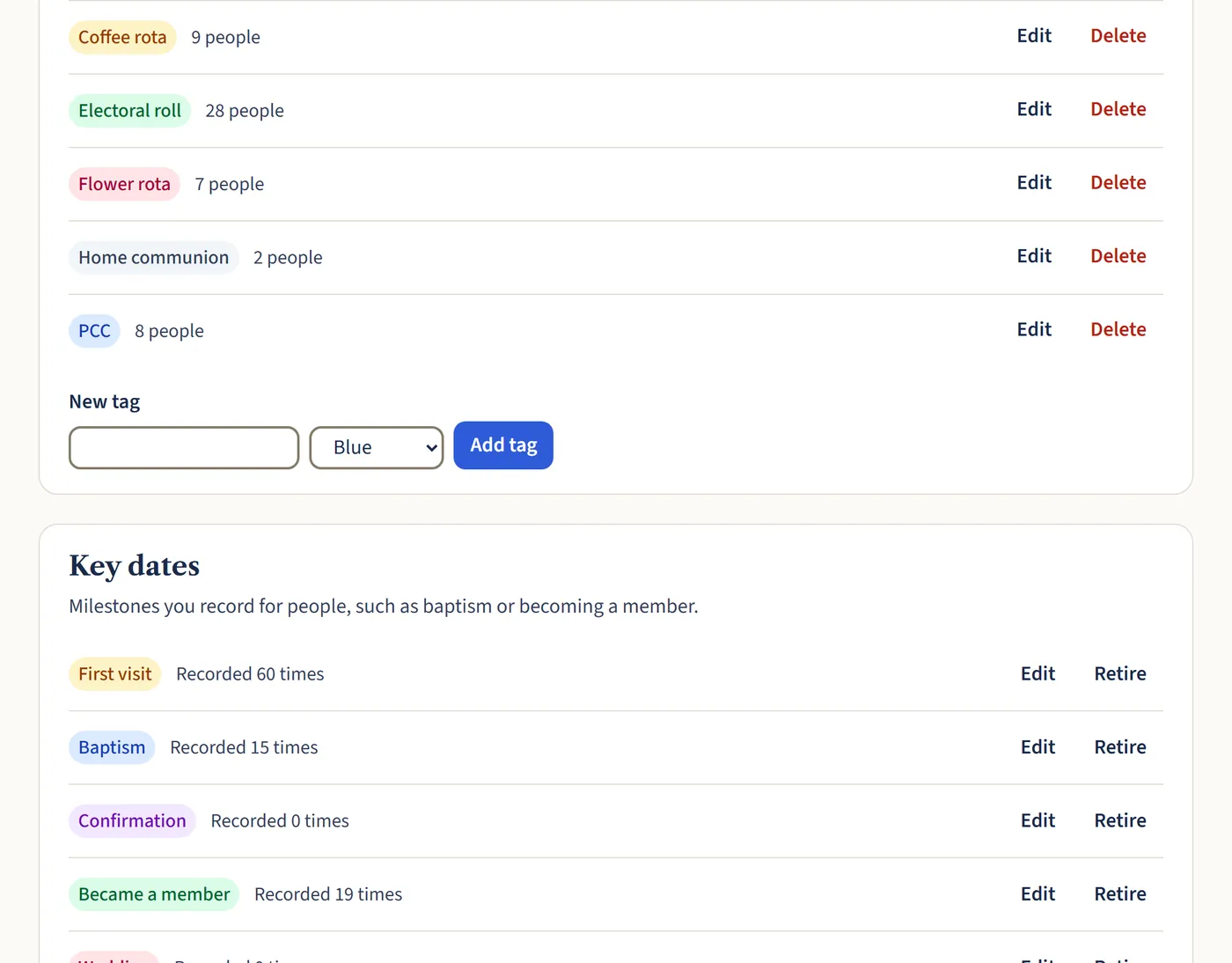1232x963 pixels.
Task: Edit the First visit key date
Action: point(1038,674)
